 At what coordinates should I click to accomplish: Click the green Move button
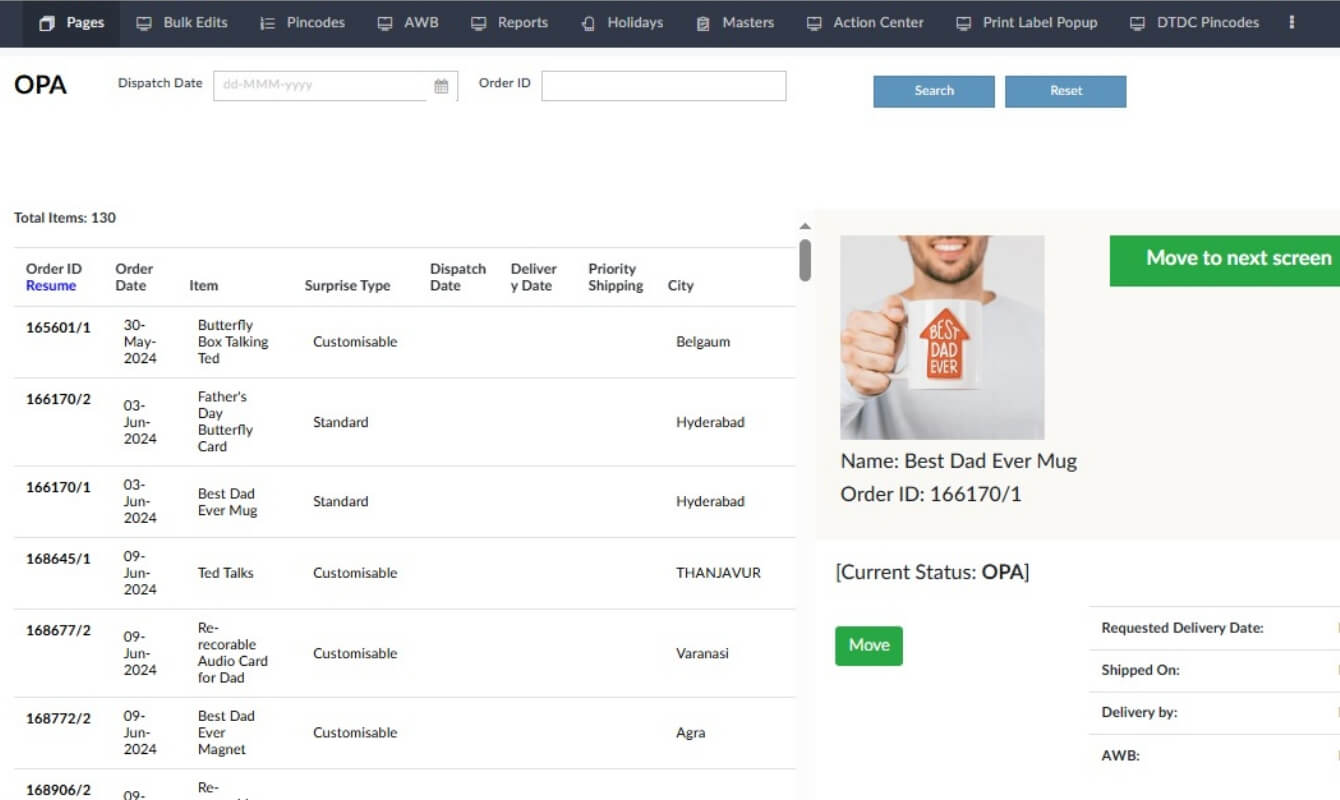click(869, 646)
